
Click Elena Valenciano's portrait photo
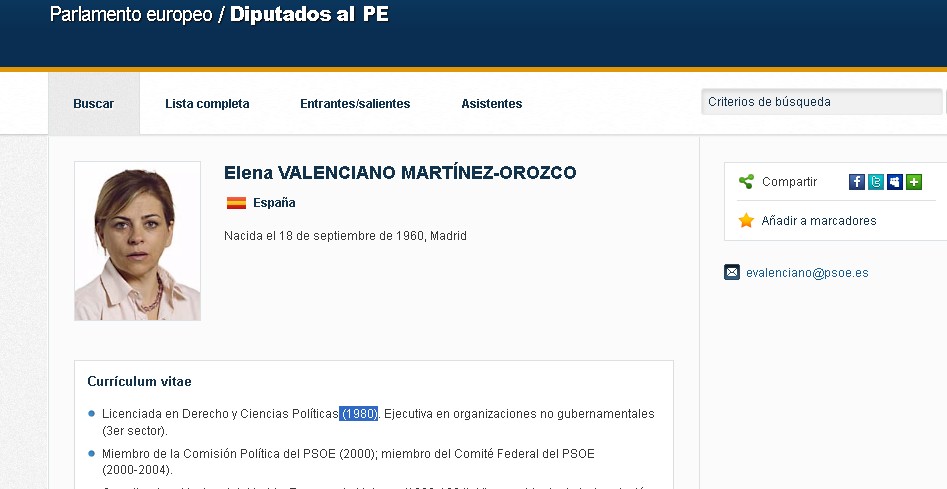pyautogui.click(x=137, y=241)
